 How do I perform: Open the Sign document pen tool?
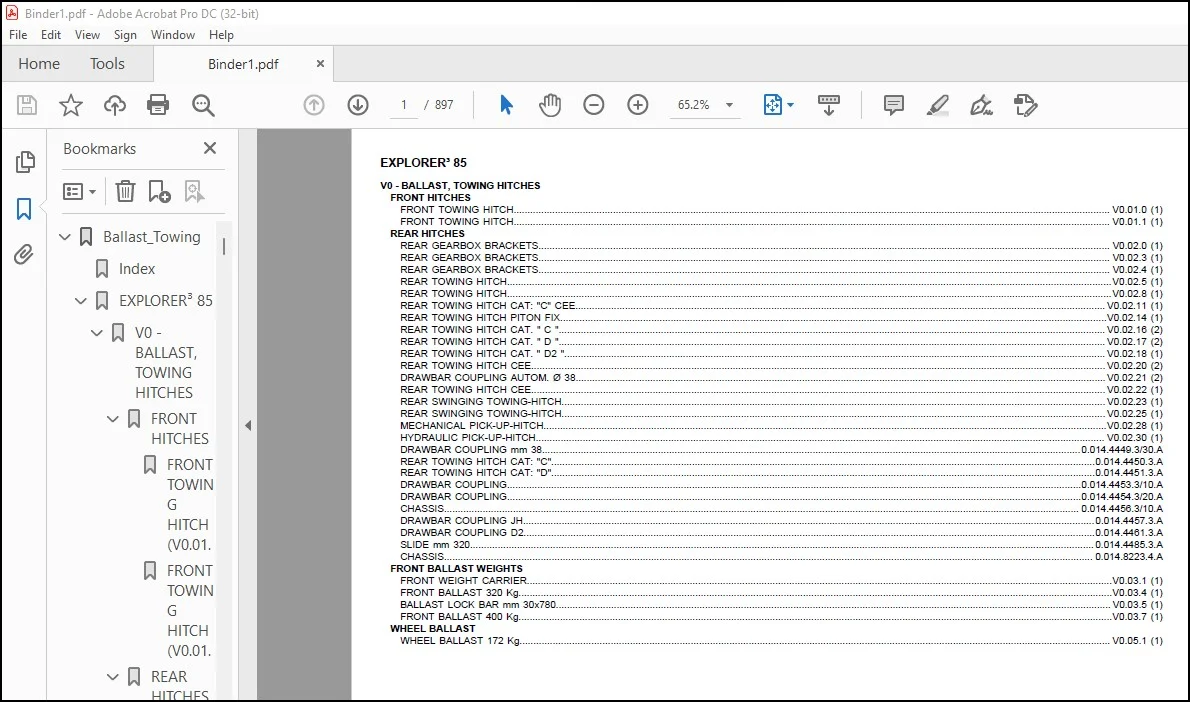981,105
